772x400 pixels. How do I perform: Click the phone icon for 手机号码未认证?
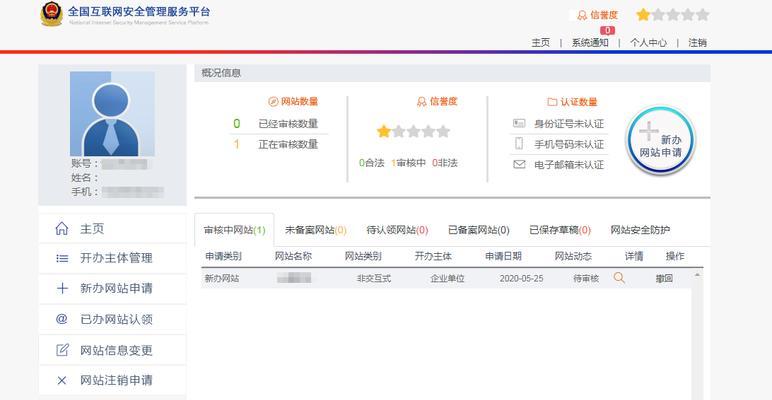pos(519,143)
